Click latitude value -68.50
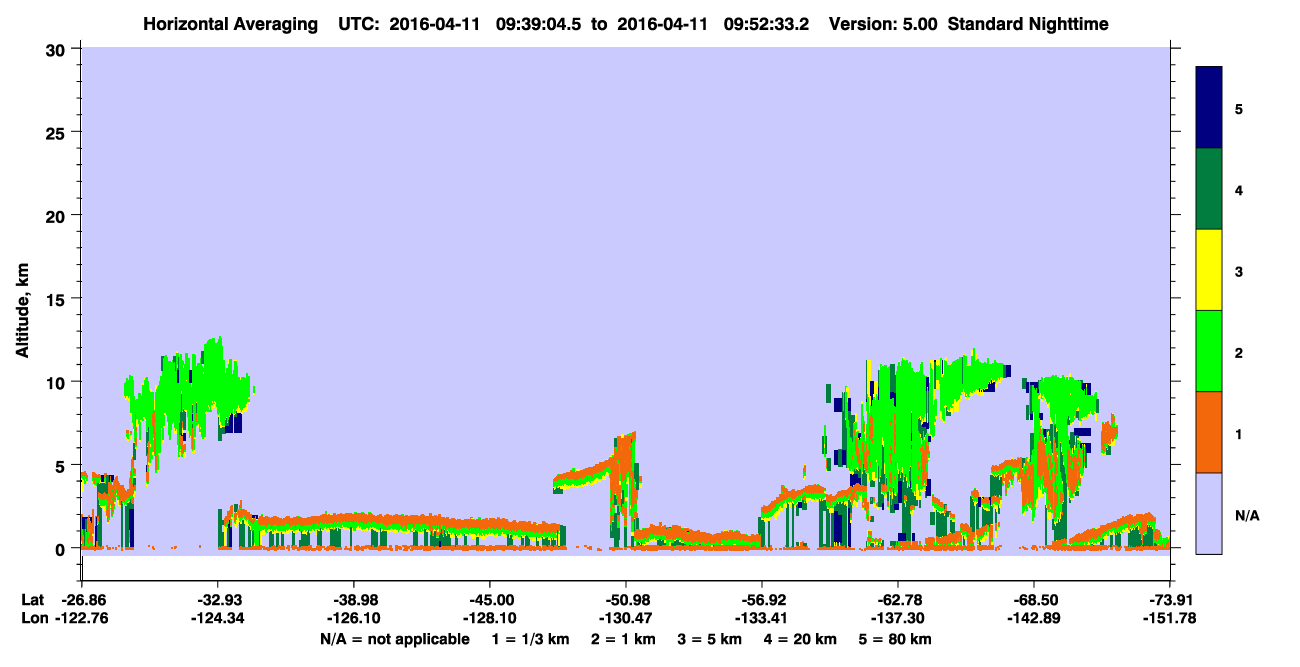The image size is (1300, 667). [x=1034, y=599]
